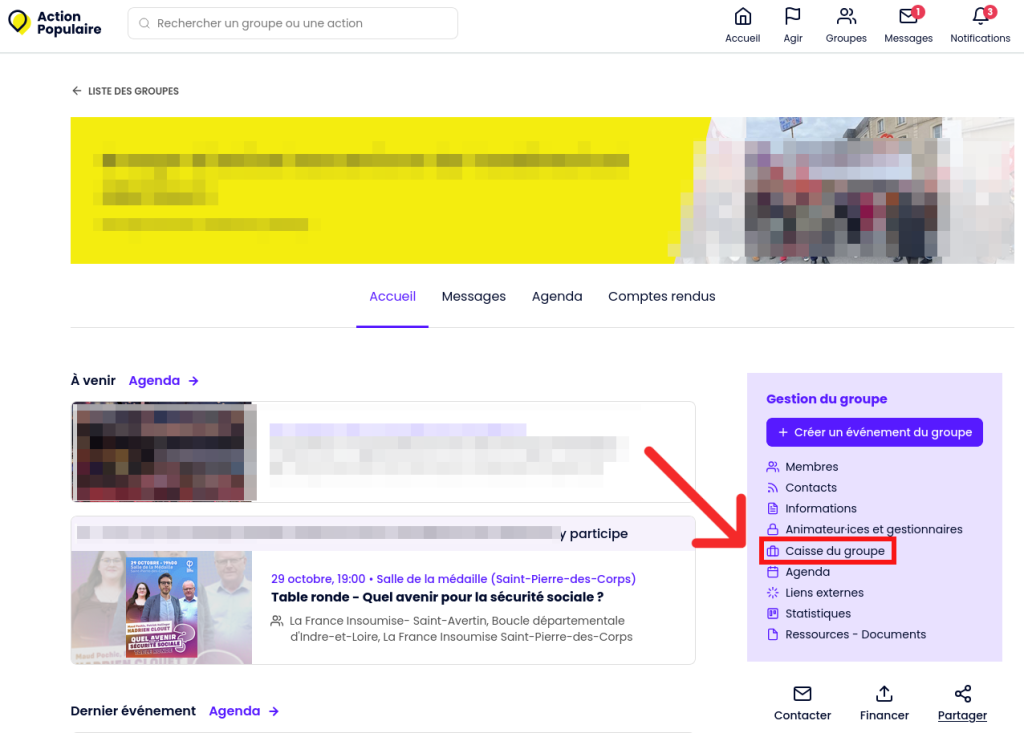
Task: Click plus icon in Créer un événement
Action: click(783, 432)
